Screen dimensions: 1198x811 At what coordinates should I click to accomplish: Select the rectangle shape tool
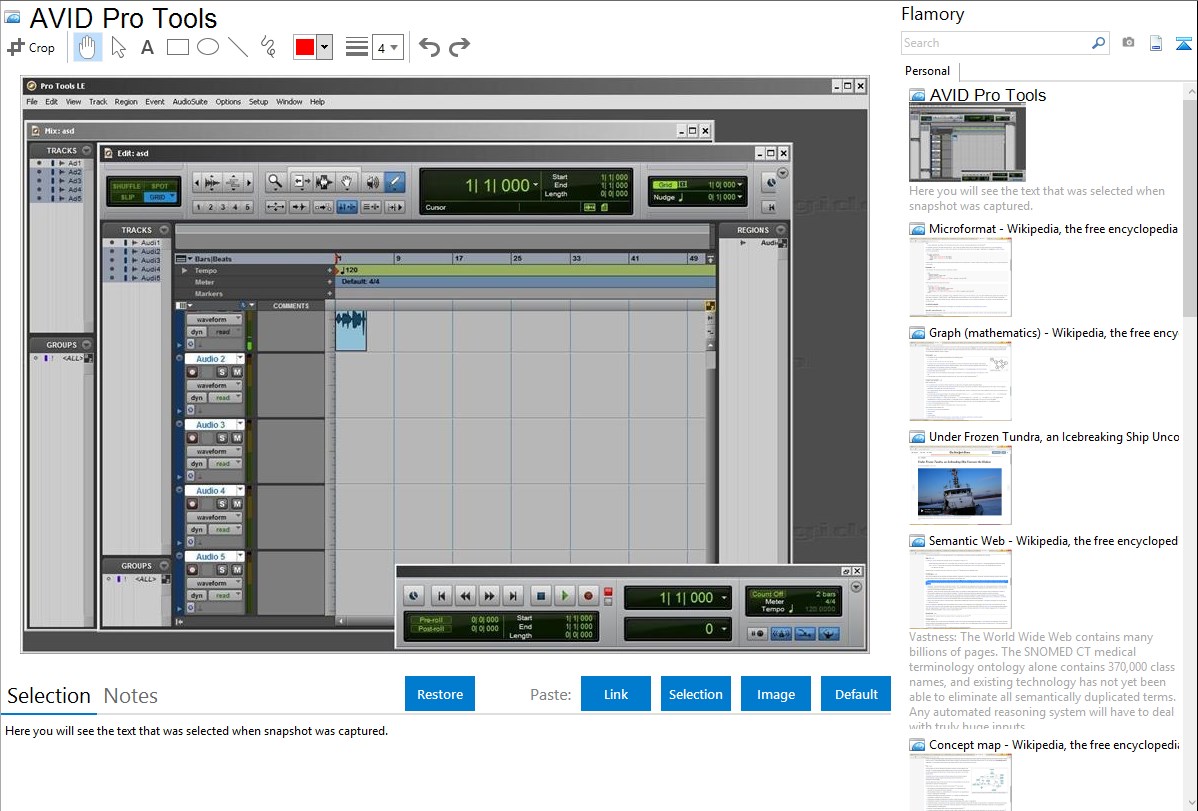tap(177, 47)
